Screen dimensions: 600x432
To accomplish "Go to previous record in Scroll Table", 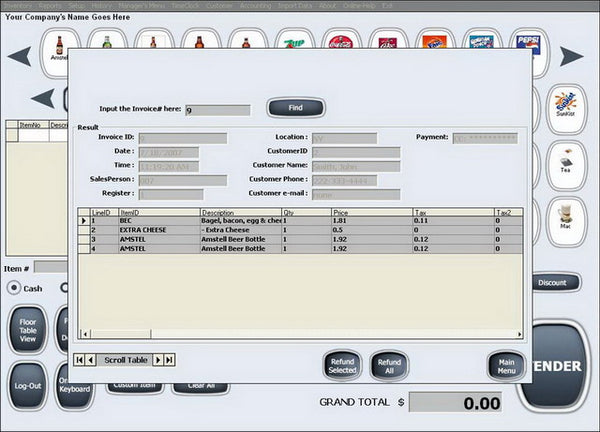I will 90,360.
